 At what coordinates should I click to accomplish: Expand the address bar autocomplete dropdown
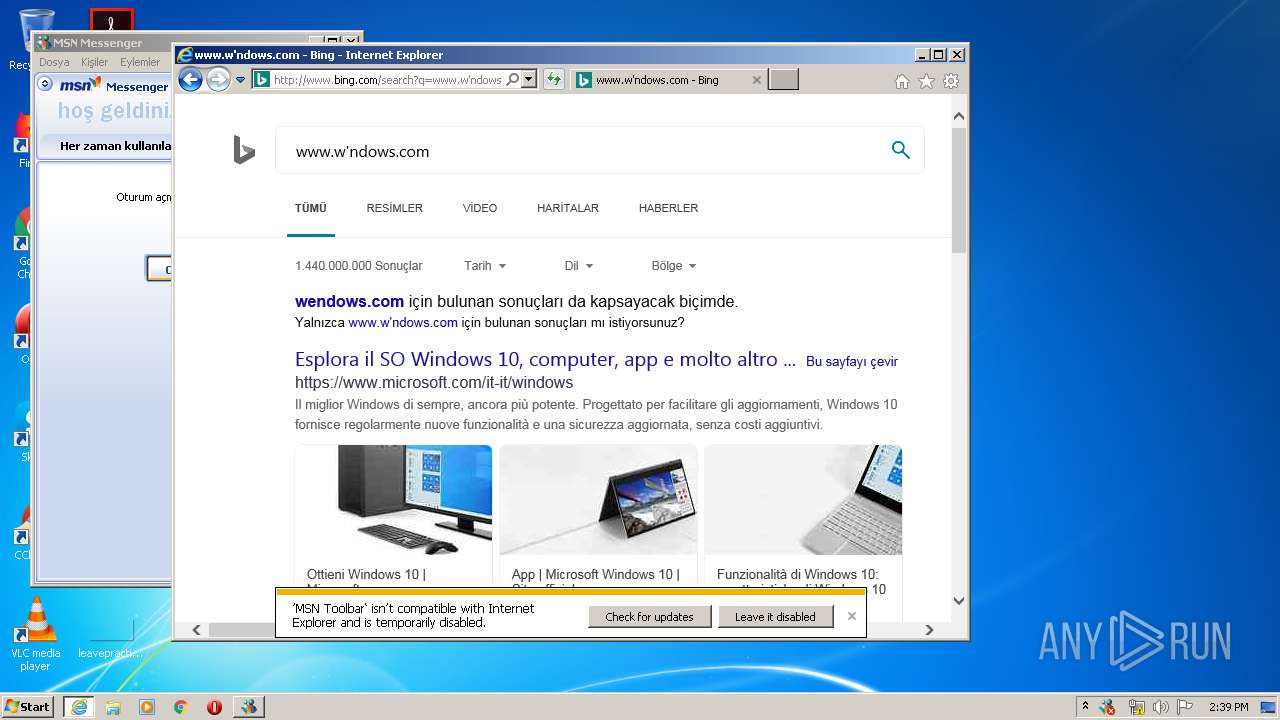tap(529, 80)
